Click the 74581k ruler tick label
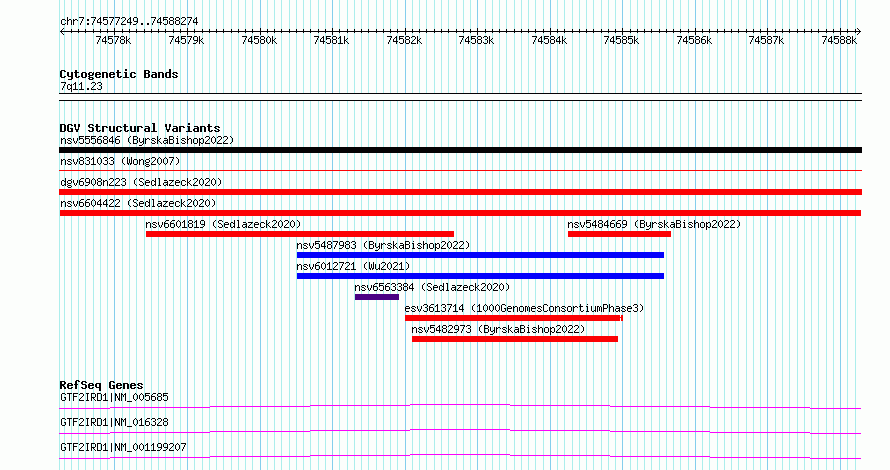This screenshot has width=890, height=470. coord(331,40)
